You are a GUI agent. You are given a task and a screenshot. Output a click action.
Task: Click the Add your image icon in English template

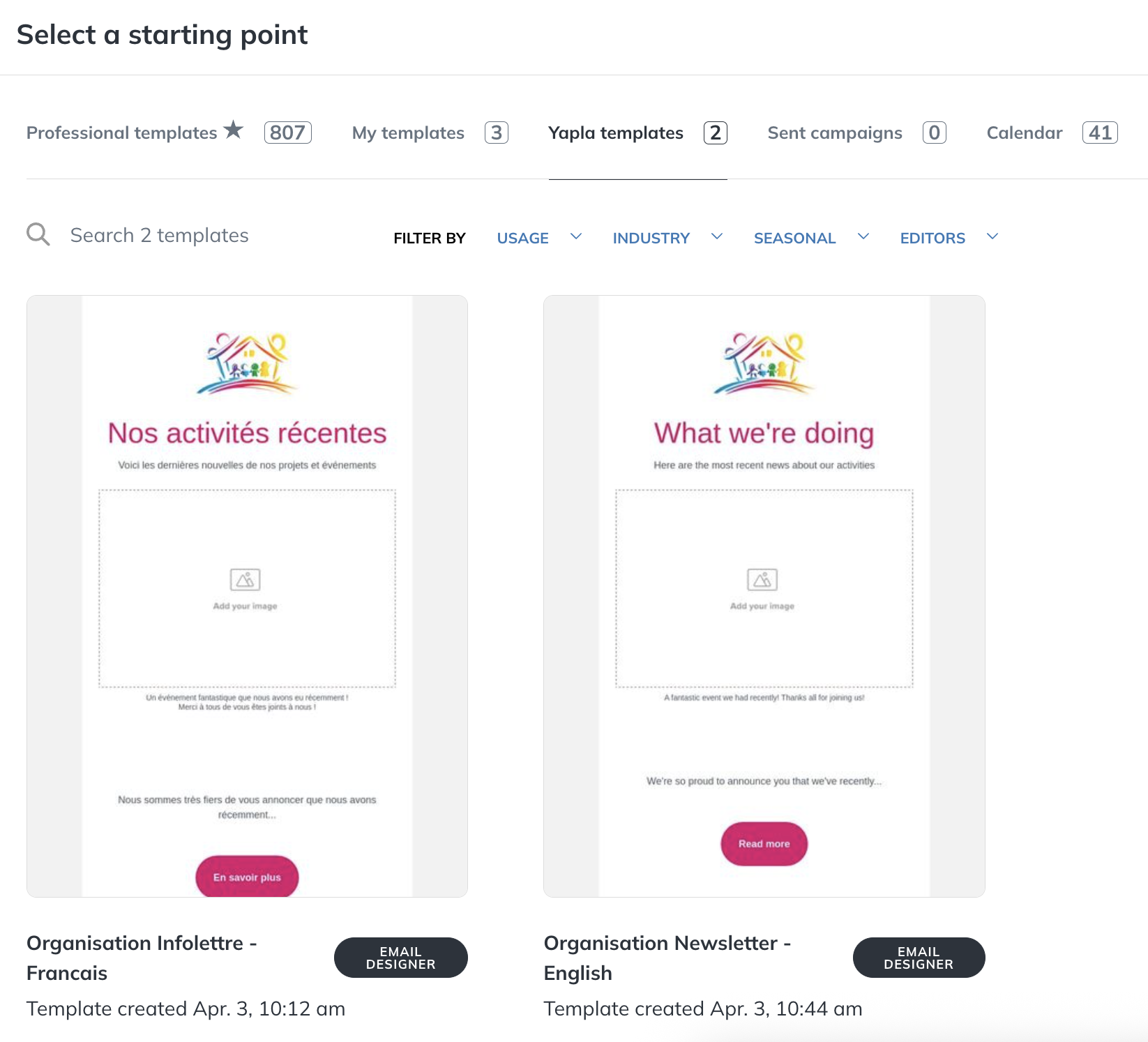(x=762, y=580)
